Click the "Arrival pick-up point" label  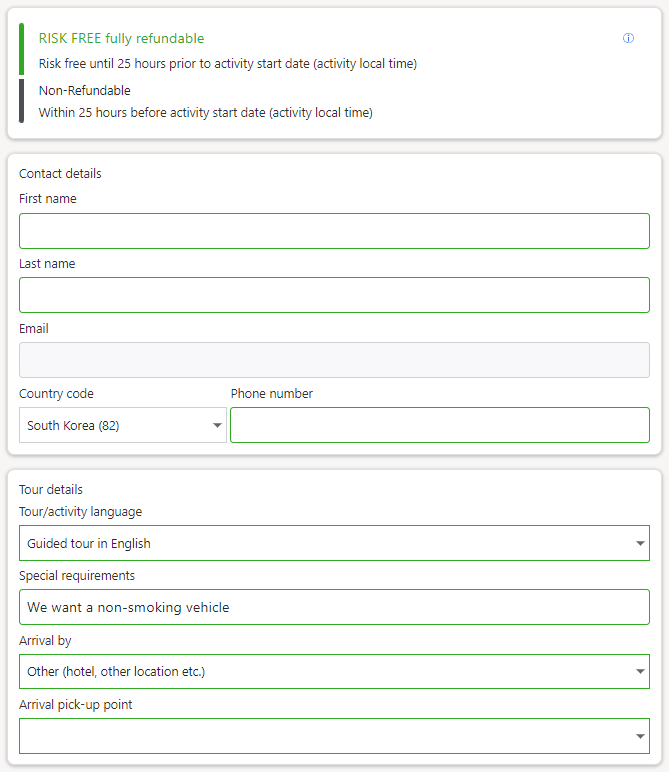[75, 705]
